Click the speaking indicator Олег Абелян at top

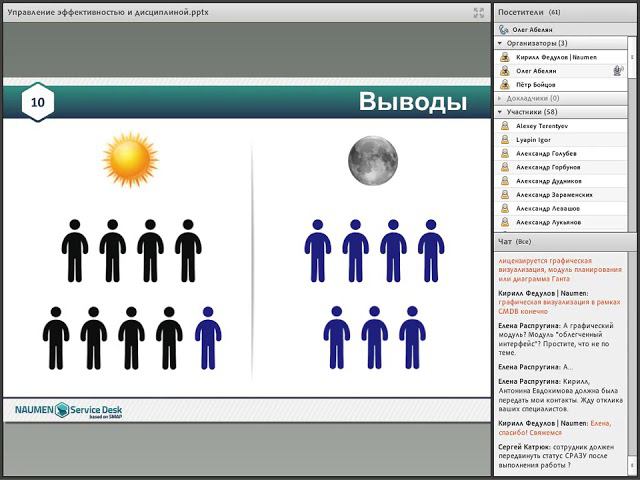click(565, 29)
